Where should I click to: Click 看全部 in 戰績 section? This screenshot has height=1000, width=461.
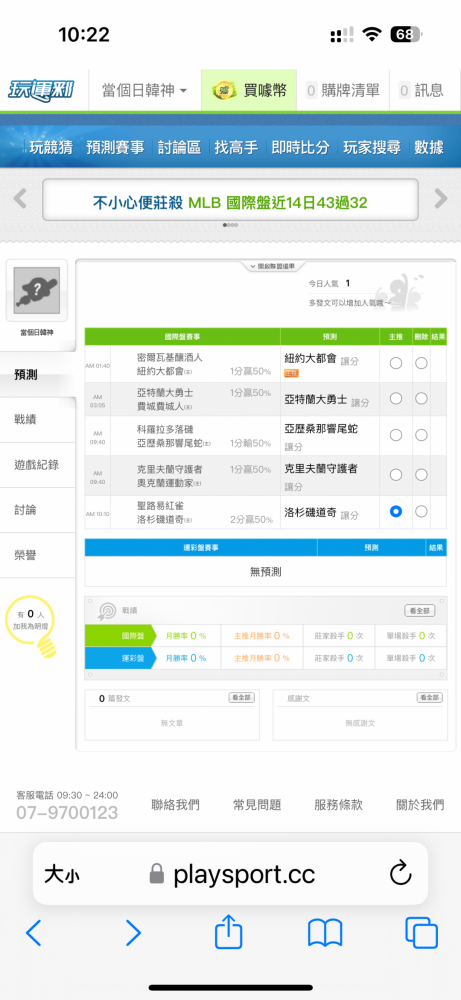(x=420, y=611)
